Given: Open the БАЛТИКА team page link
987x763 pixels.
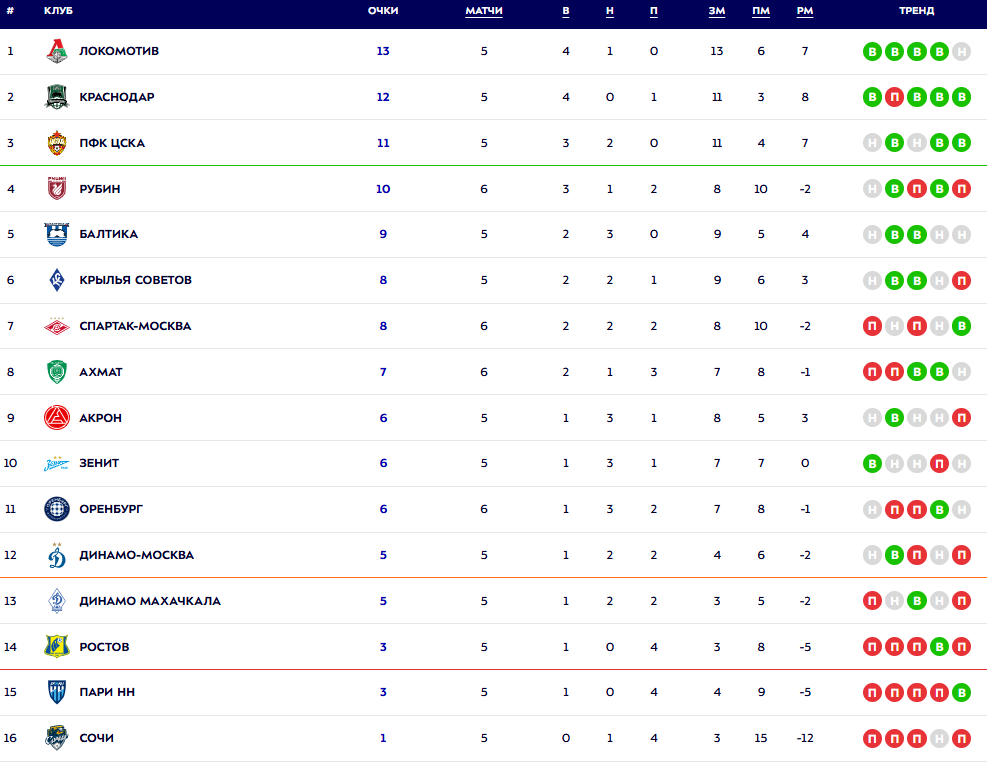Looking at the screenshot, I should (109, 234).
